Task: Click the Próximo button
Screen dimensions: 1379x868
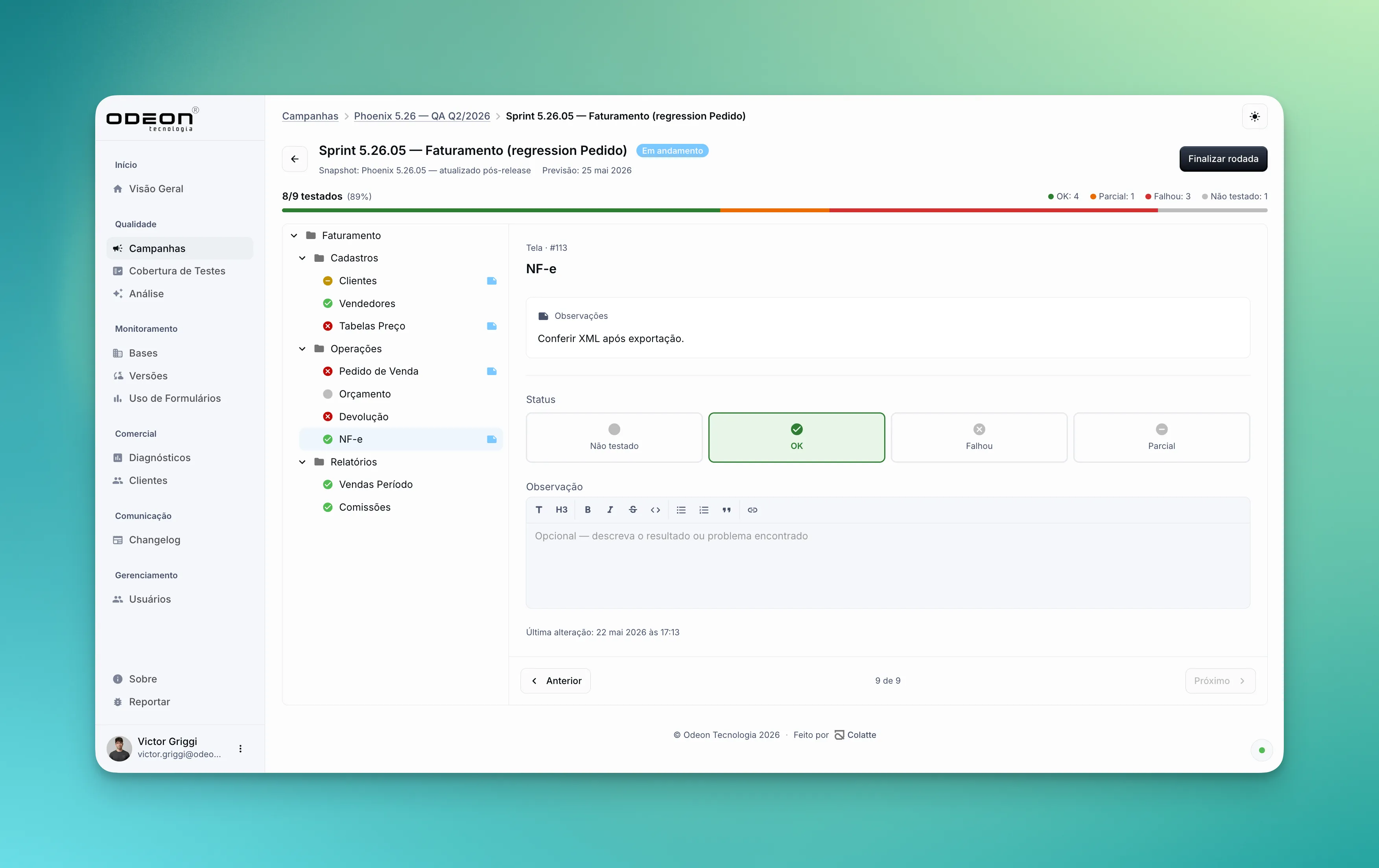Action: (1220, 681)
